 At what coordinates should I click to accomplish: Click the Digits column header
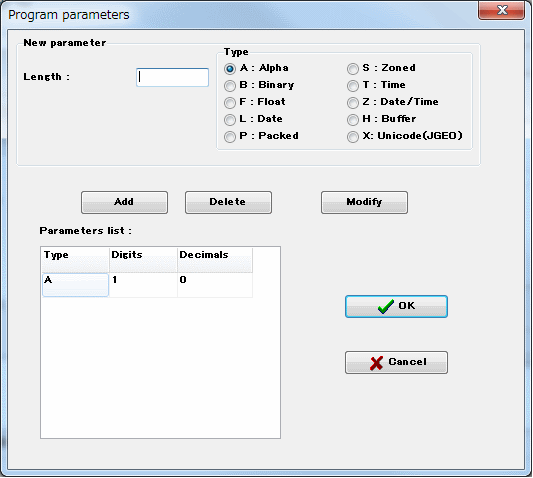tap(143, 260)
